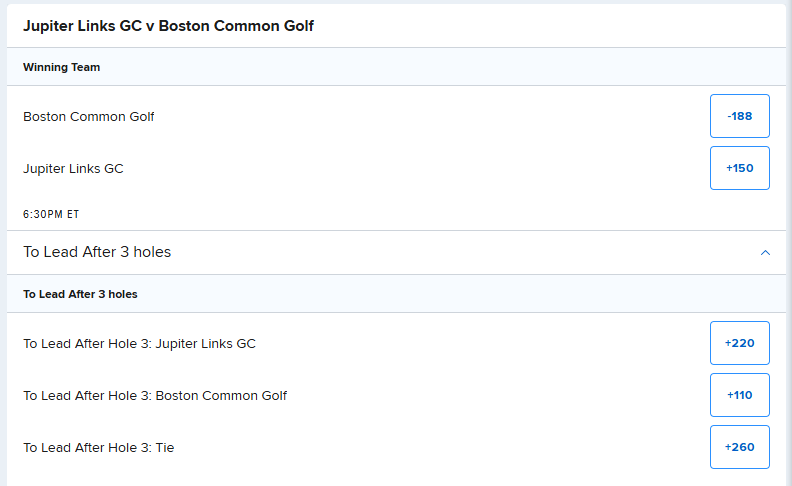792x486 pixels.
Task: Collapse the To Lead After 3 holes chevron
Action: tap(765, 253)
